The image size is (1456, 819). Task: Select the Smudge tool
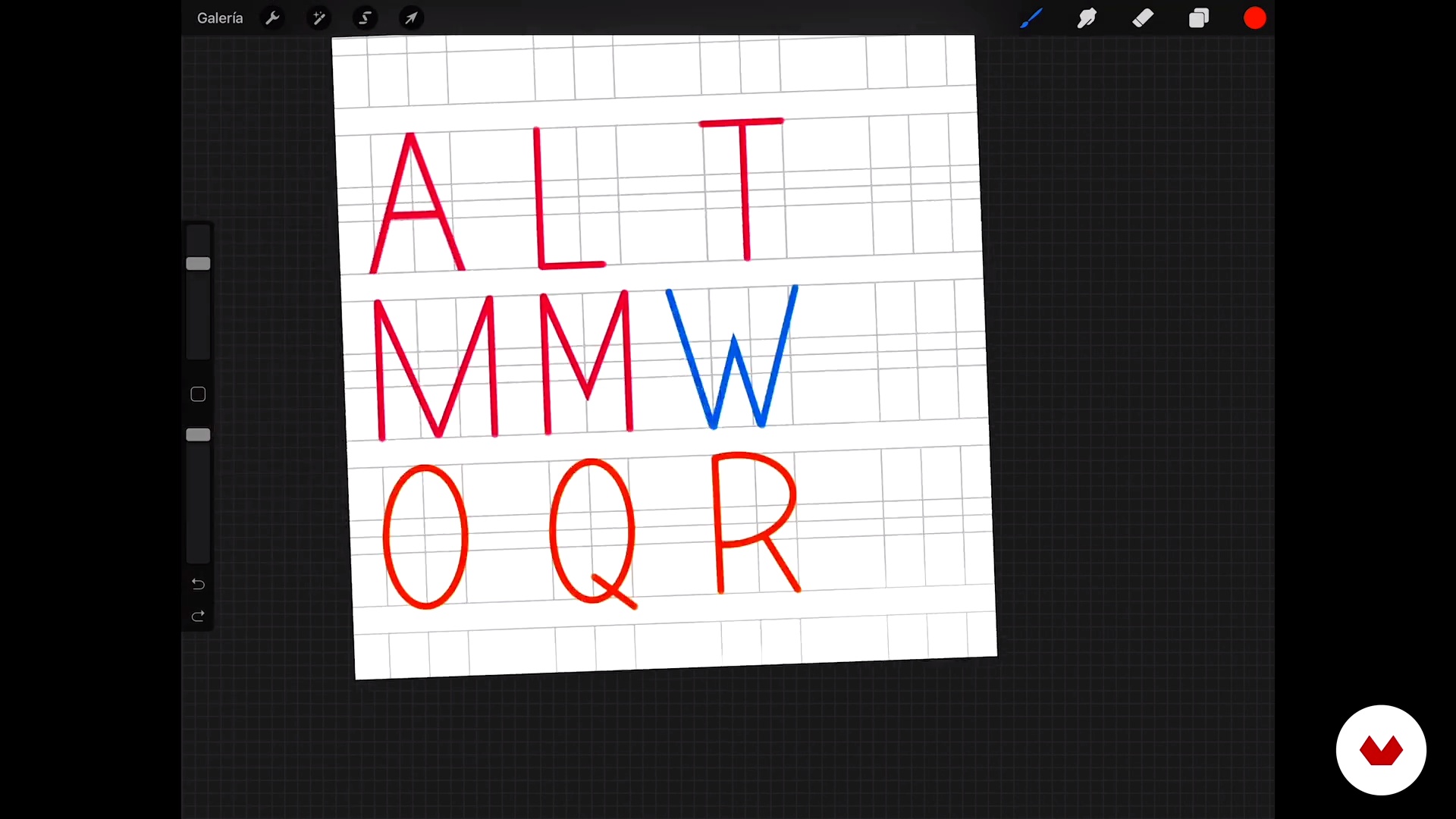point(1087,18)
